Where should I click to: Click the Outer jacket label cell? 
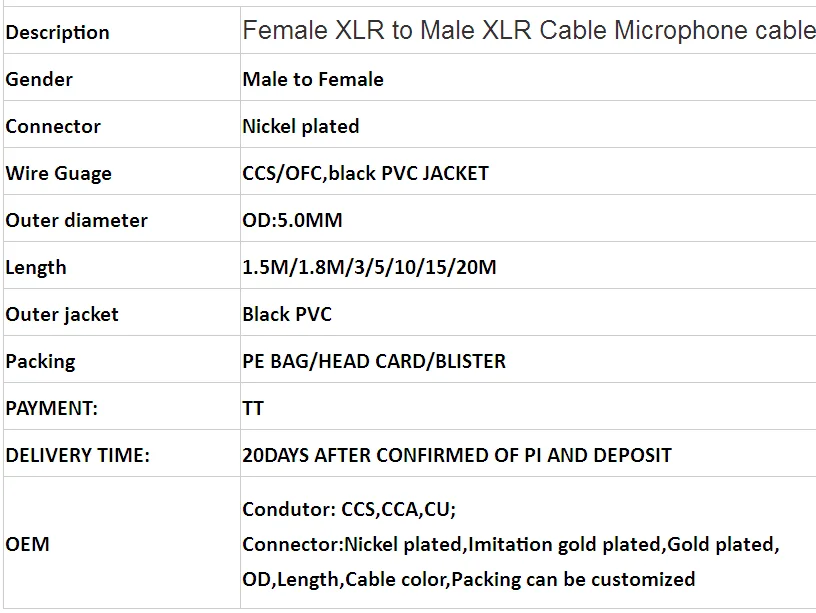[x=62, y=314]
